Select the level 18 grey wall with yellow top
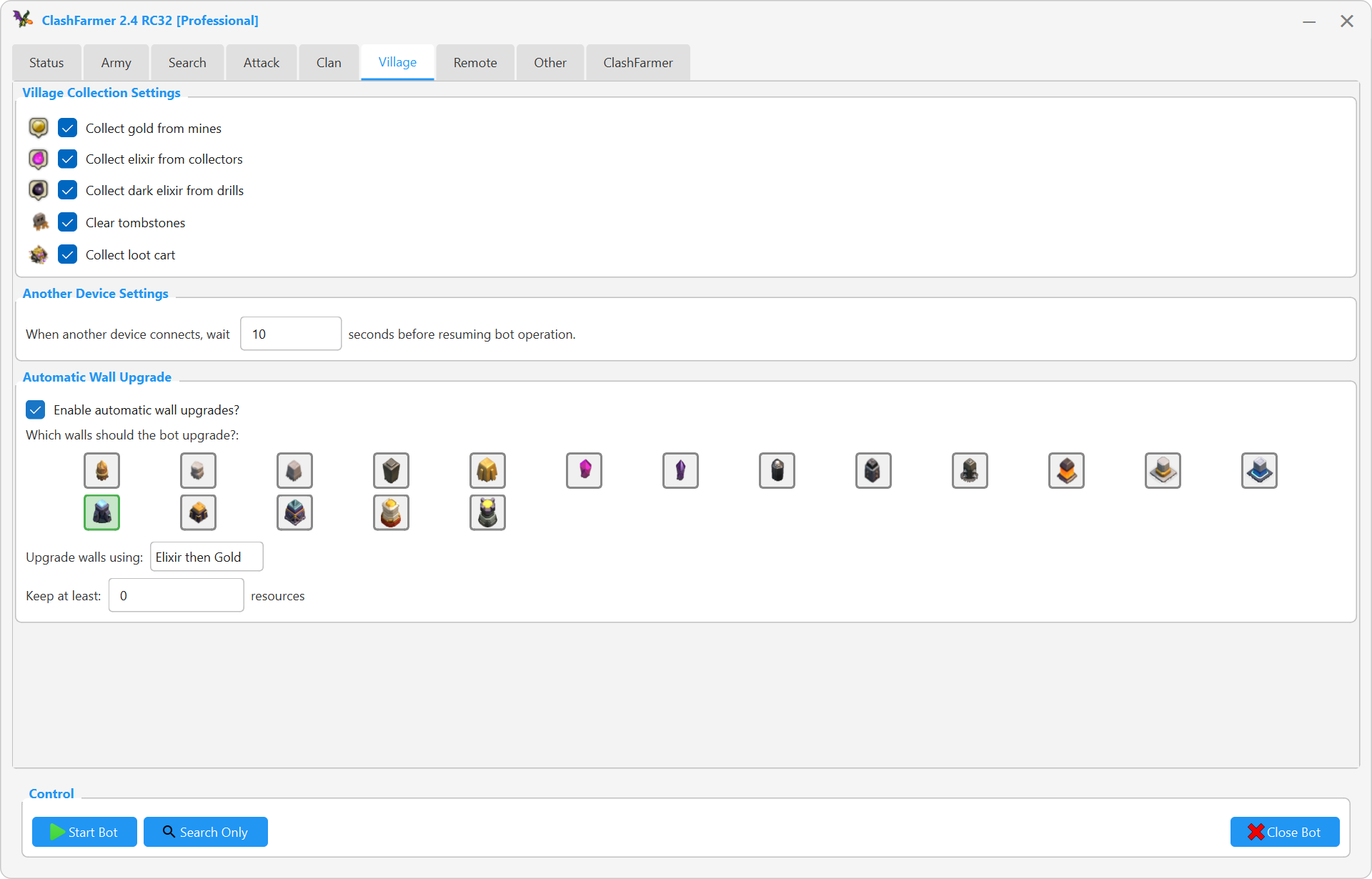 click(x=487, y=512)
